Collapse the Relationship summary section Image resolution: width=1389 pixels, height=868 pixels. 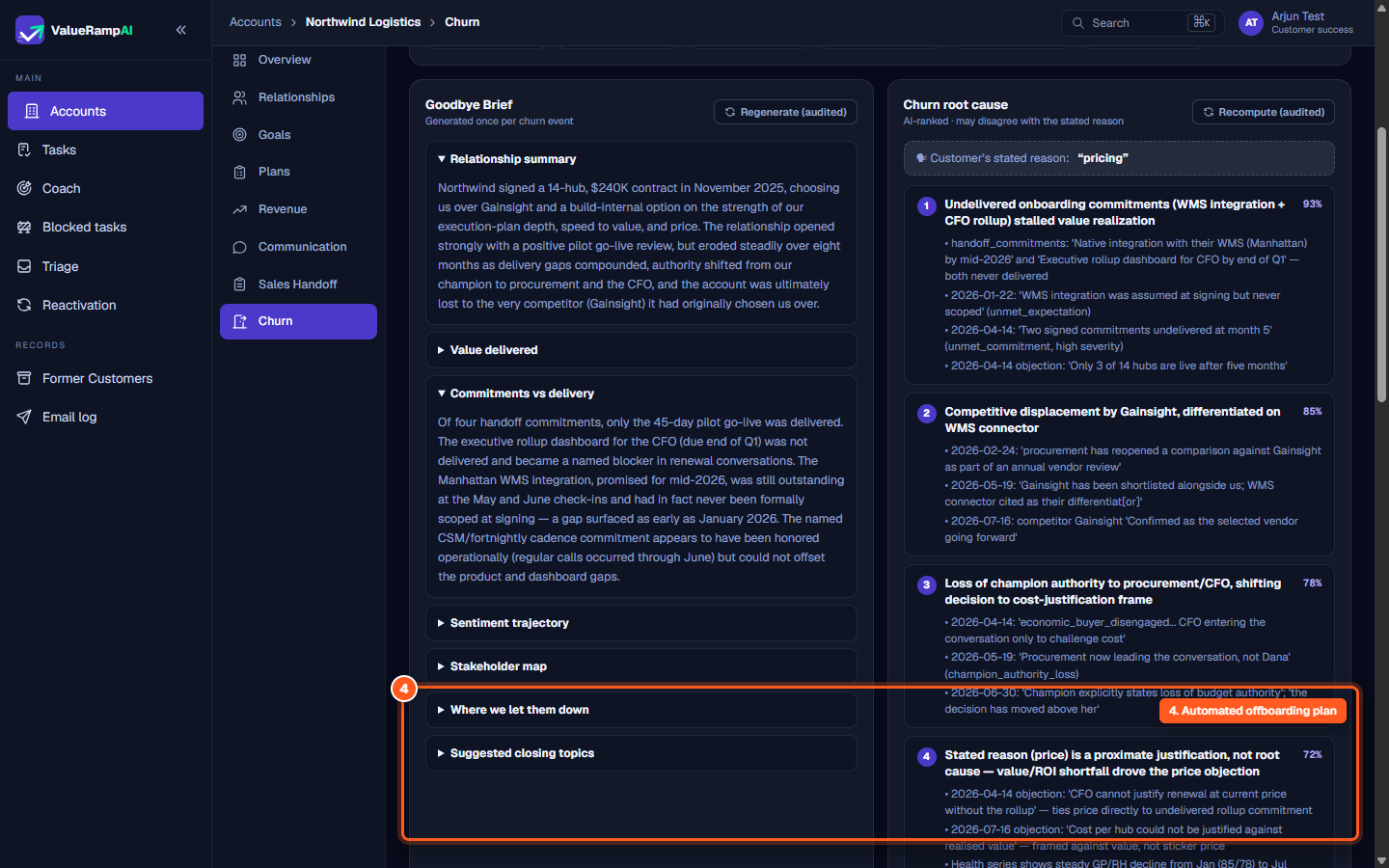click(x=641, y=159)
